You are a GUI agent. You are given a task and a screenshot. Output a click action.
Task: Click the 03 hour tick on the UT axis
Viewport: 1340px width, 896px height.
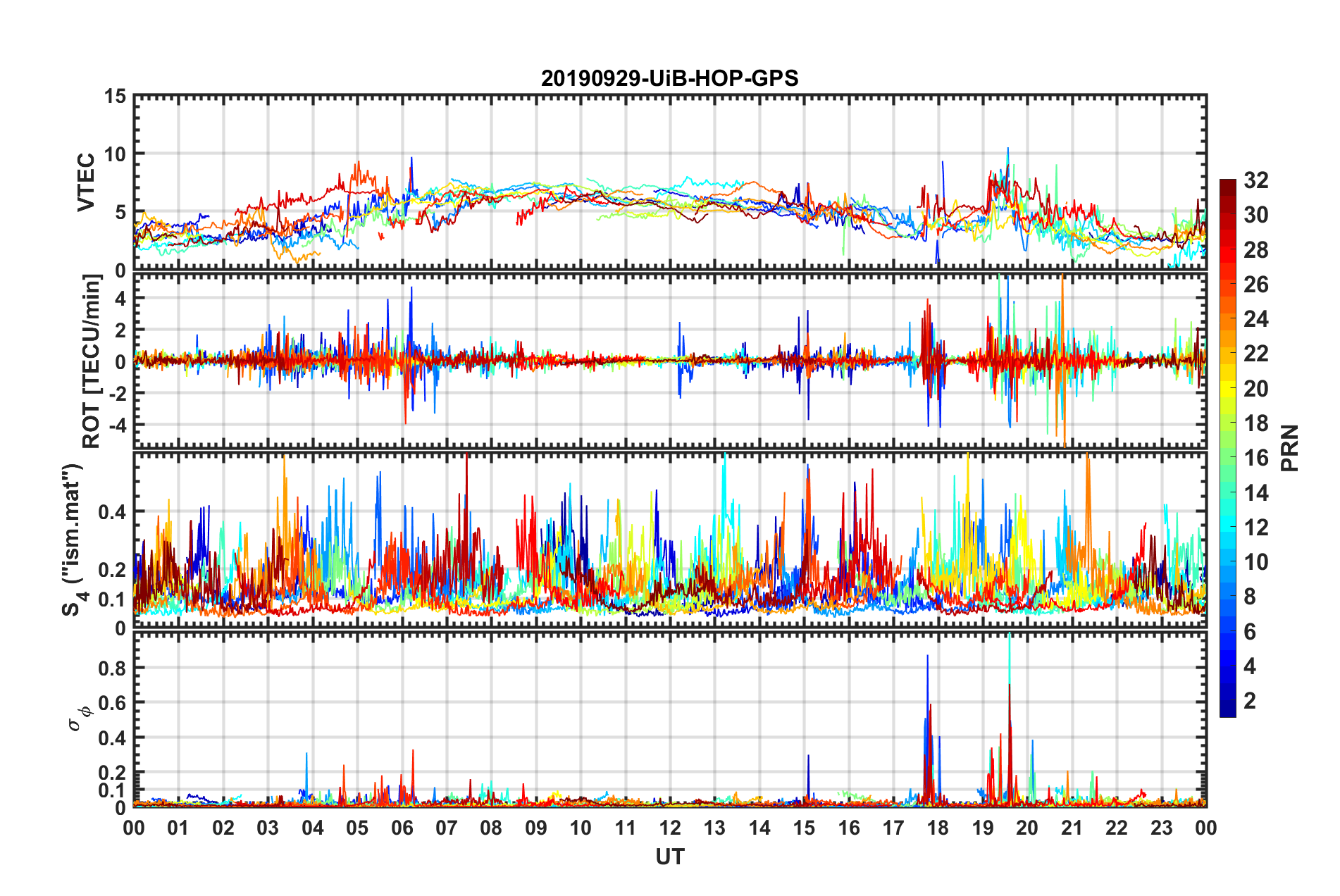(x=268, y=828)
